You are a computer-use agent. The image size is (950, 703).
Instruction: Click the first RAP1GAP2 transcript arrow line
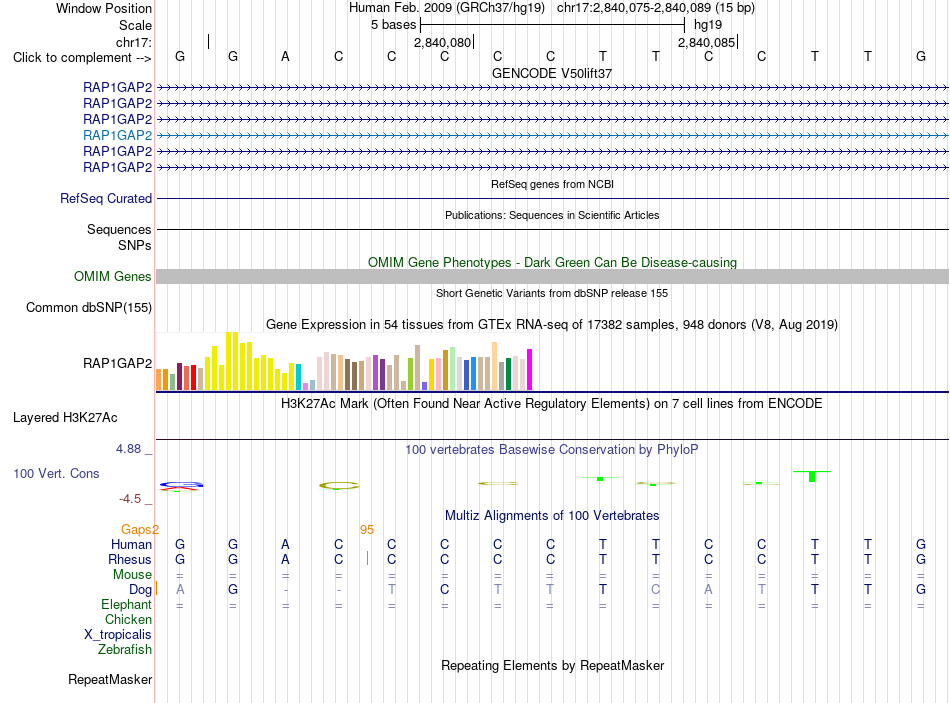coord(552,88)
